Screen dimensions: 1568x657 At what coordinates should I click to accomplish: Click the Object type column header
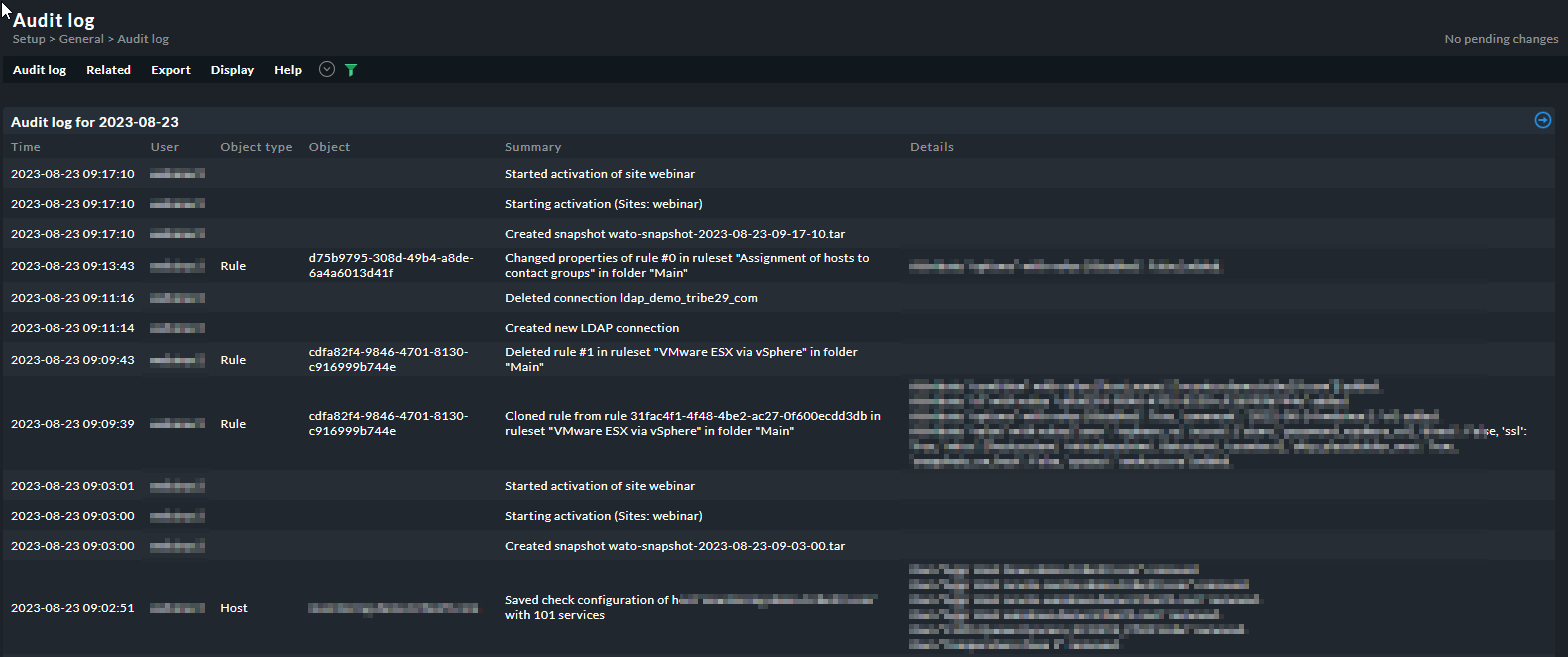click(256, 147)
